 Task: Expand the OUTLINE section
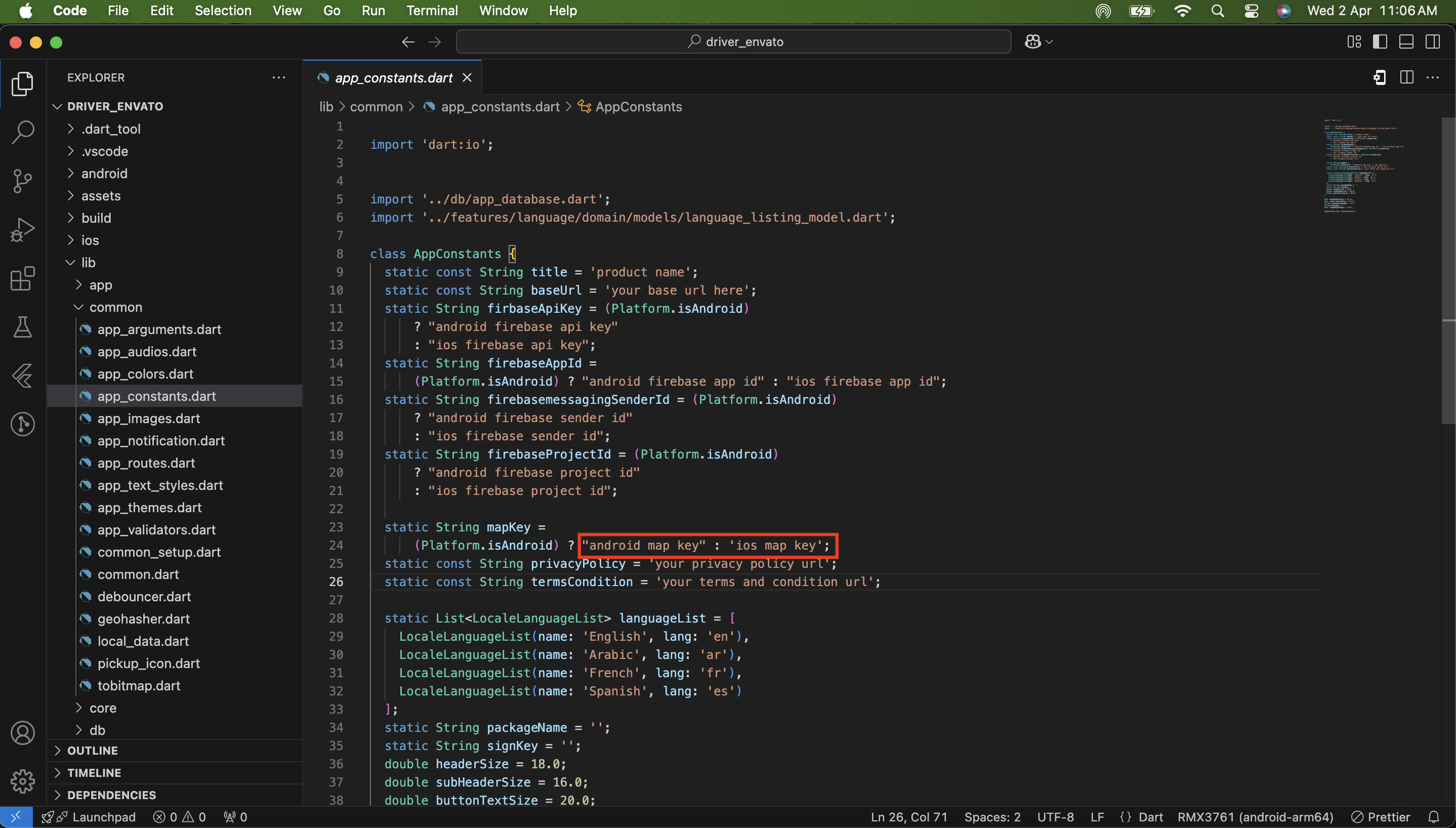92,751
